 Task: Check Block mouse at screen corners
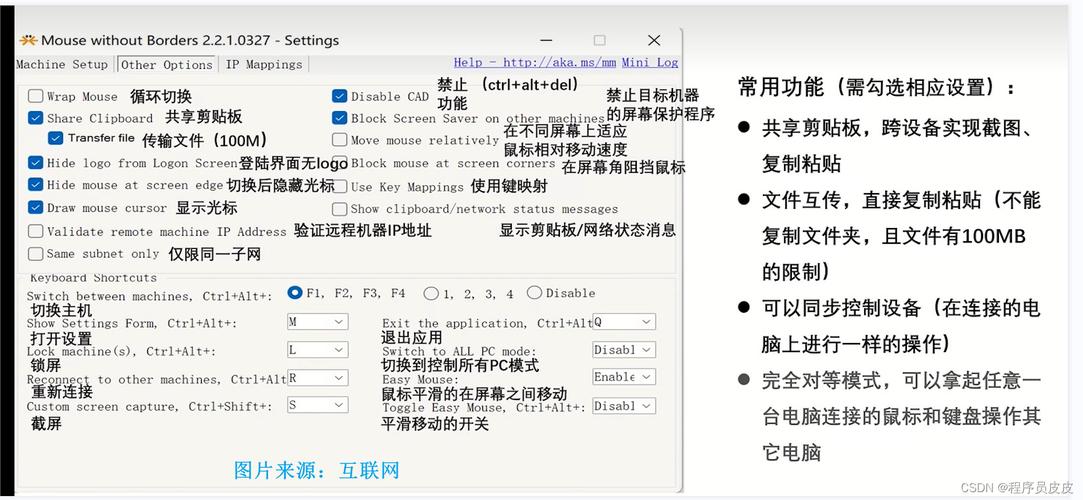click(339, 164)
